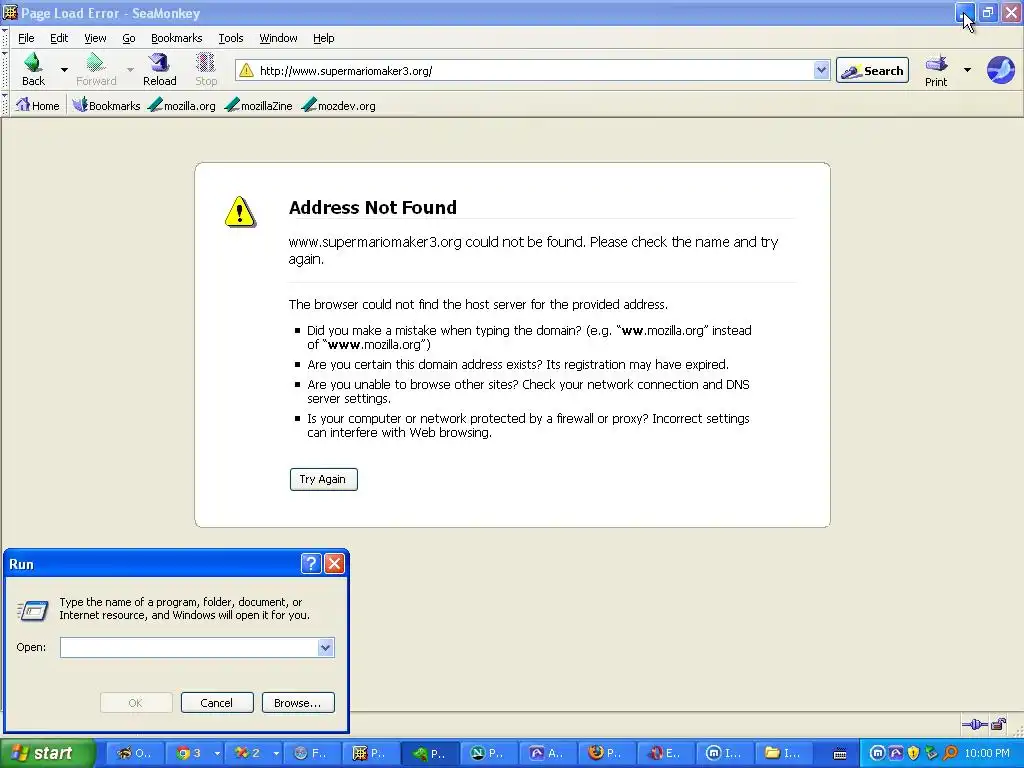This screenshot has height=768, width=1024.
Task: Switch to Netscape taskbar item
Action: (x=487, y=753)
